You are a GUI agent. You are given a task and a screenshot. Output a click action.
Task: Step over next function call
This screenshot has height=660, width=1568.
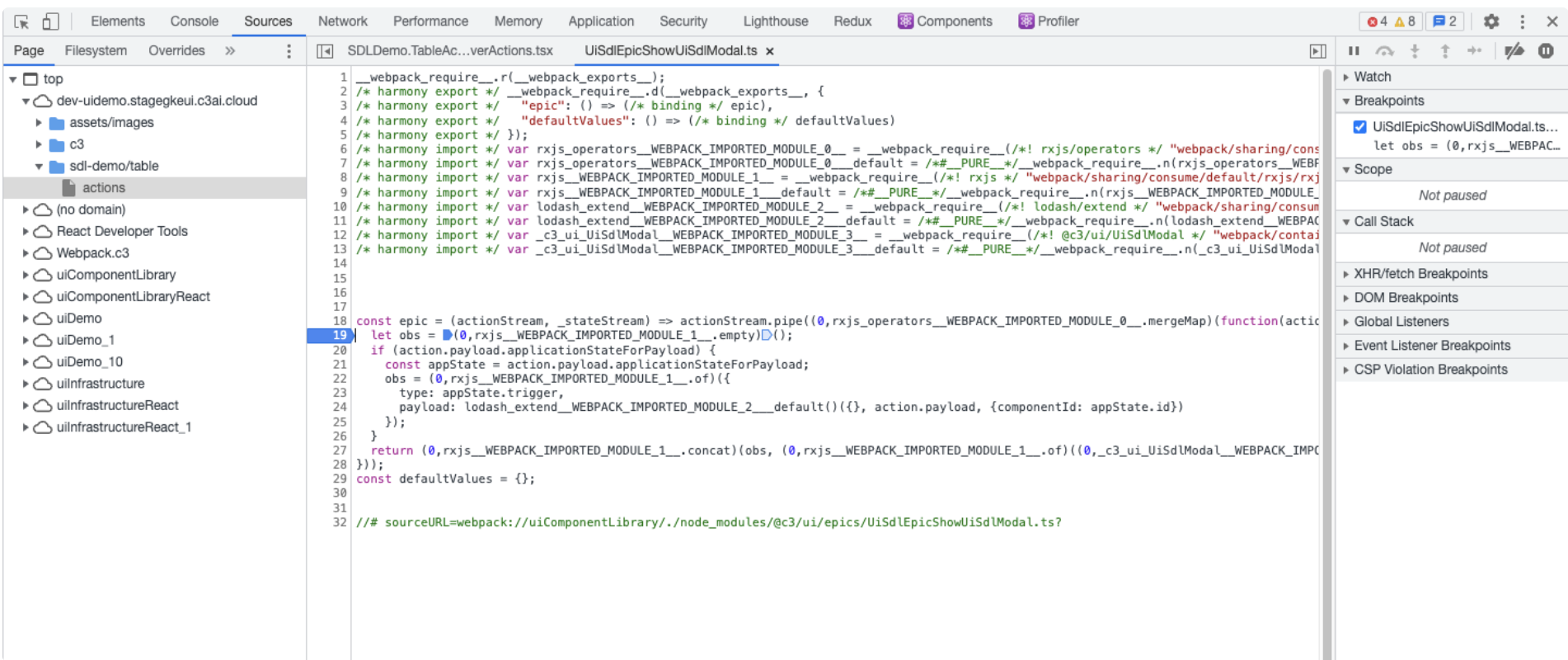[1385, 51]
